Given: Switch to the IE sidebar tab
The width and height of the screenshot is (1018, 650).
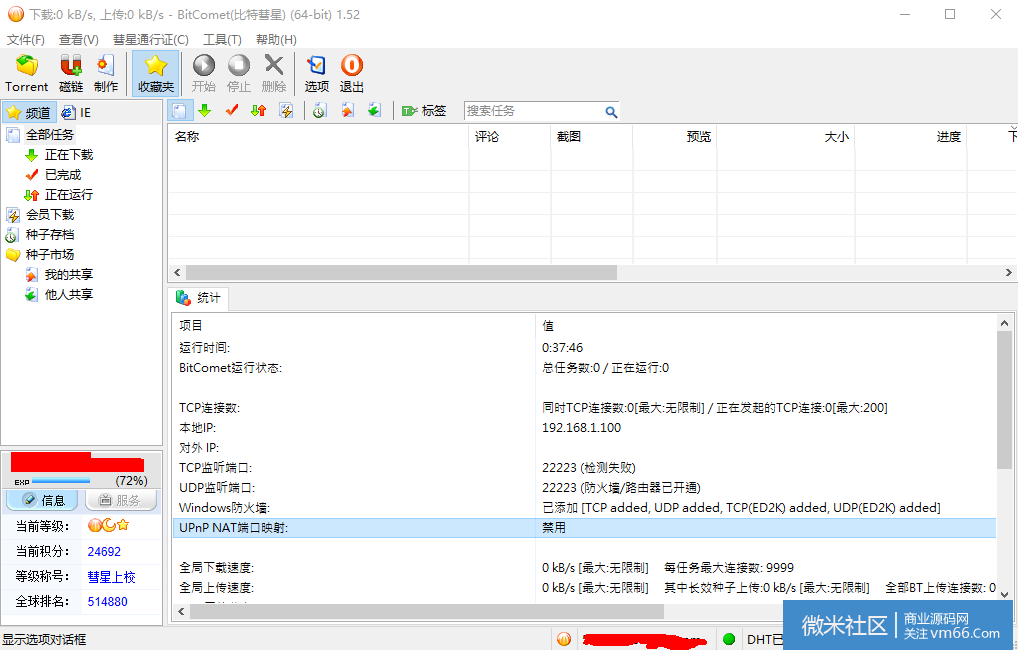Looking at the screenshot, I should tap(77, 112).
